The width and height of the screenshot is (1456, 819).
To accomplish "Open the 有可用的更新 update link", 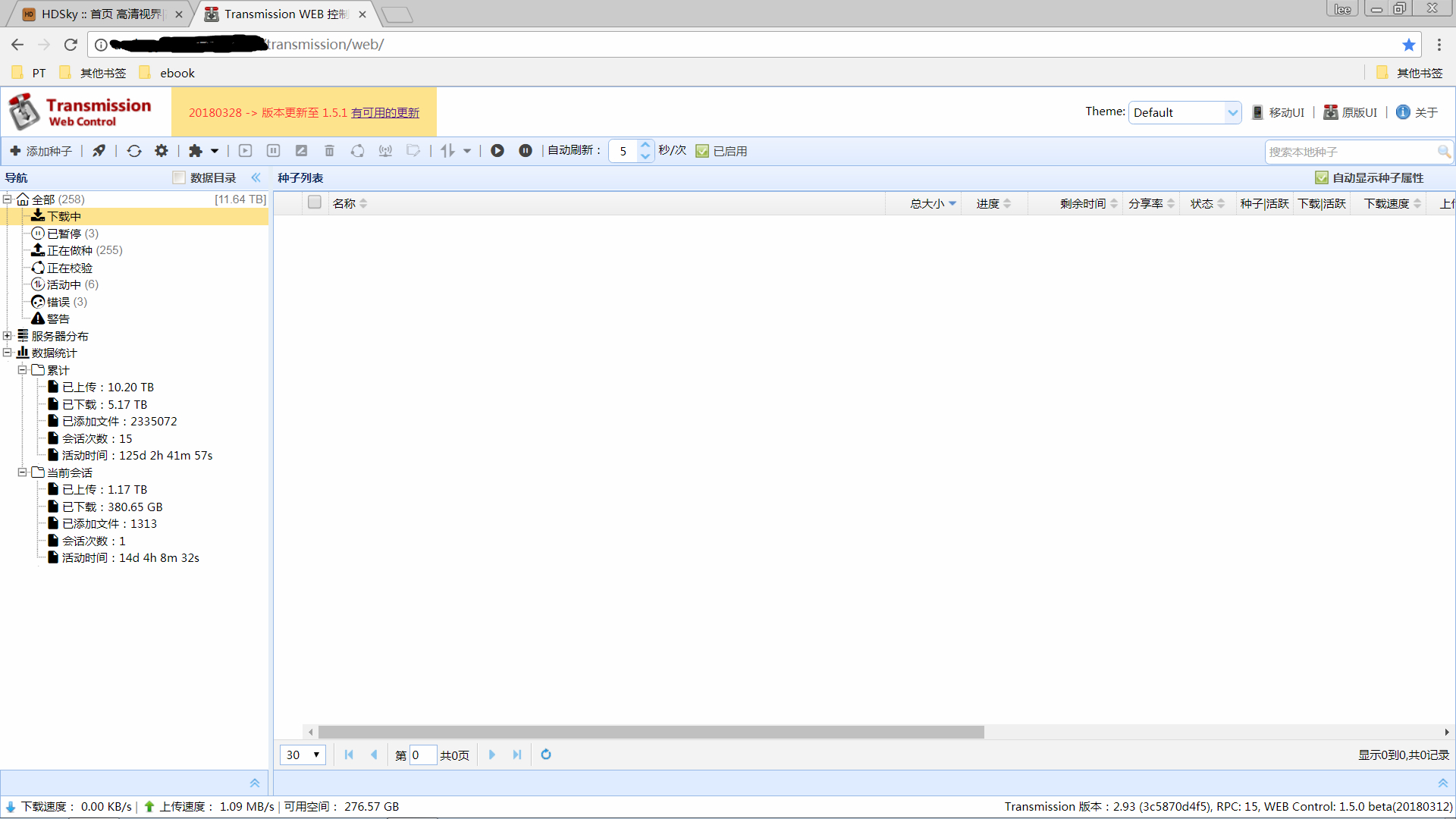I will 385,113.
